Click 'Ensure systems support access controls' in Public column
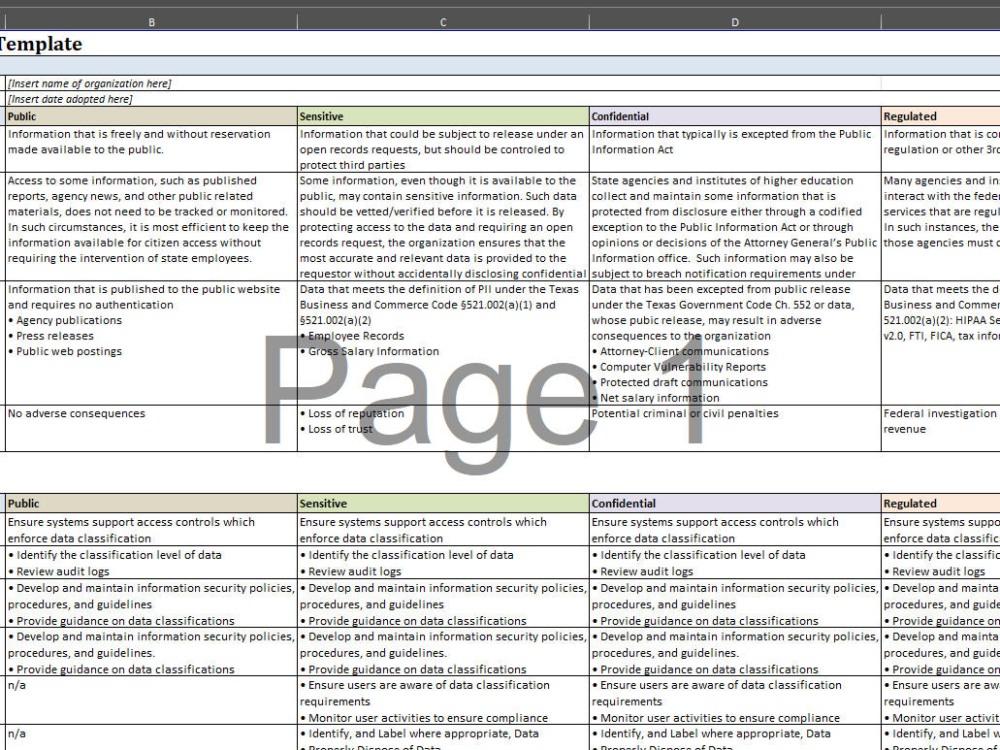 click(x=151, y=529)
